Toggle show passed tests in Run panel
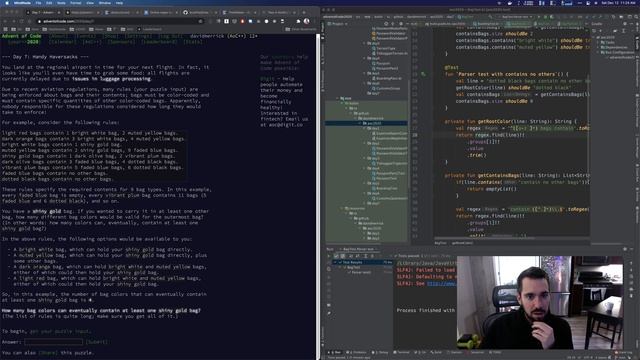 336,256
